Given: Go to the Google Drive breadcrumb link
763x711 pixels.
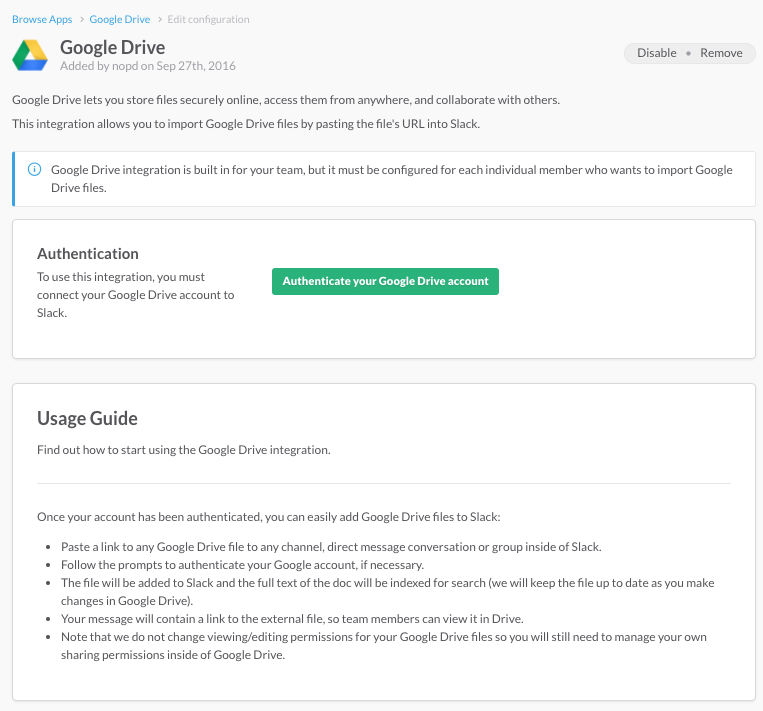Looking at the screenshot, I should (120, 19).
